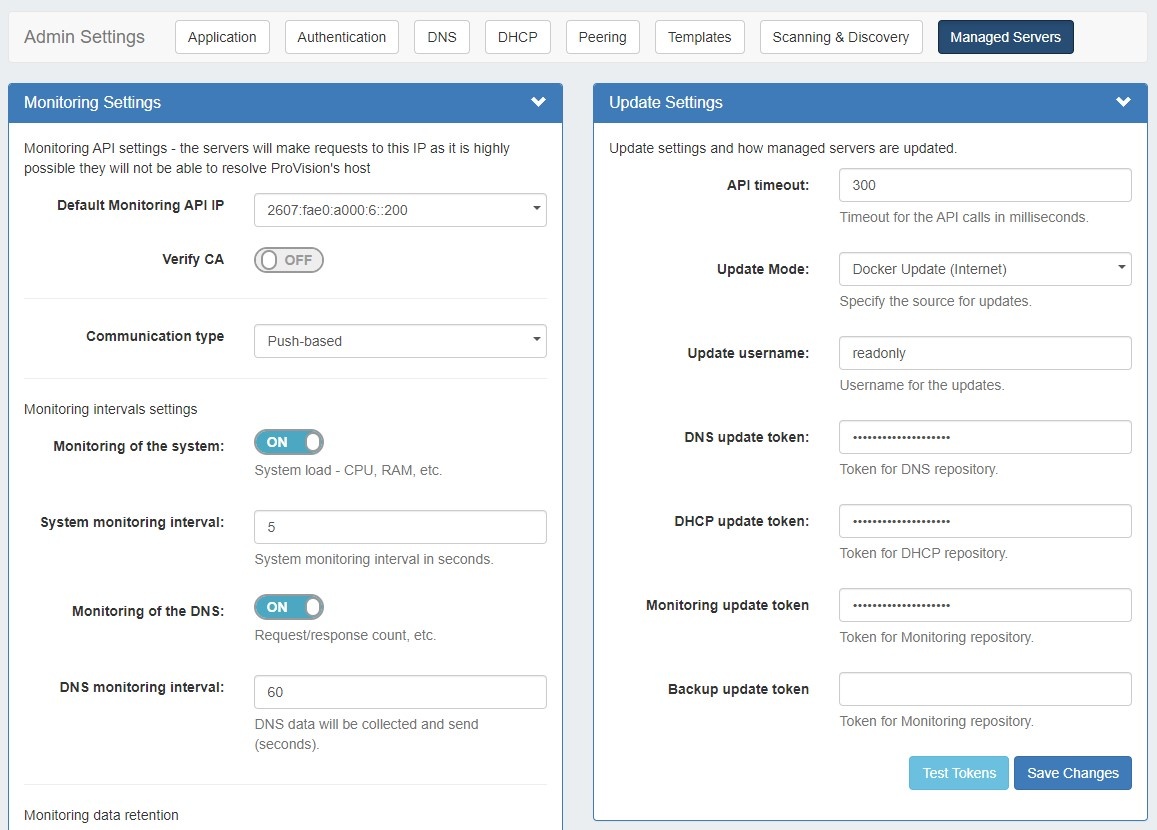The image size is (1157, 830).
Task: Click the API timeout input field
Action: [x=985, y=185]
